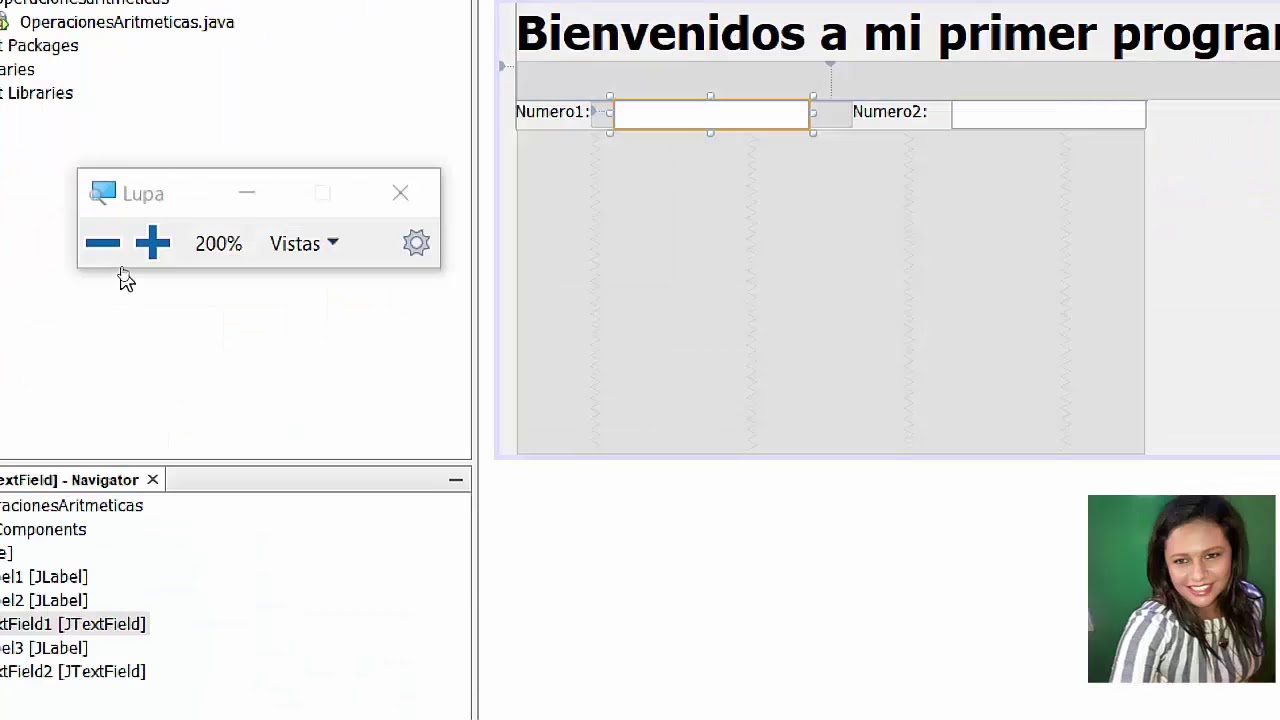Select OperacionesAritmeticas node in Navigator
Viewport: 1280px width, 720px height.
(72, 505)
